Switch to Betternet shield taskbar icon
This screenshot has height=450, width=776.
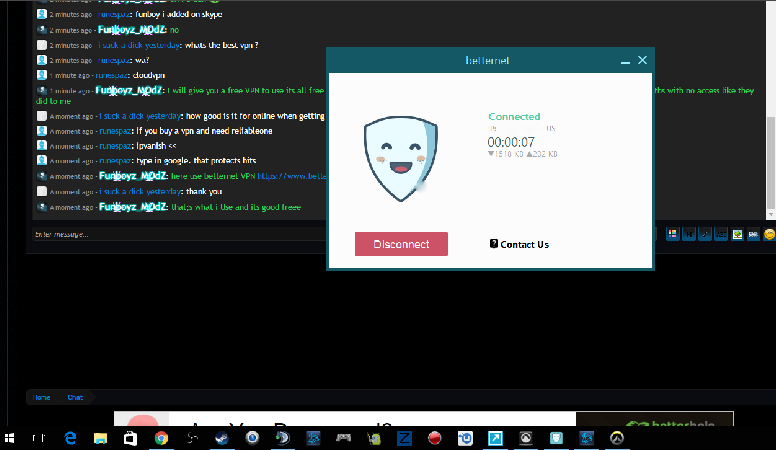tap(556, 438)
